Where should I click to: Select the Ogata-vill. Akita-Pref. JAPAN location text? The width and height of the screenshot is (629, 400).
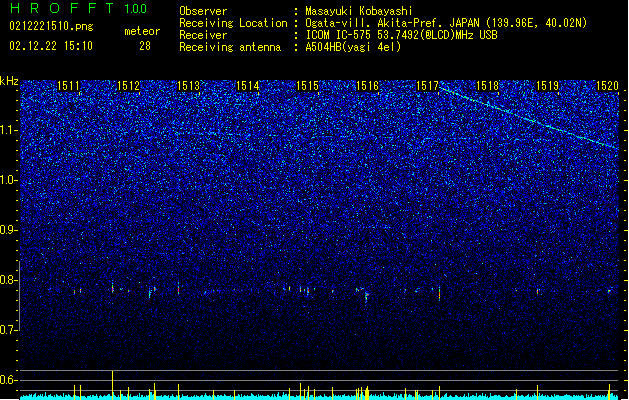coord(446,23)
